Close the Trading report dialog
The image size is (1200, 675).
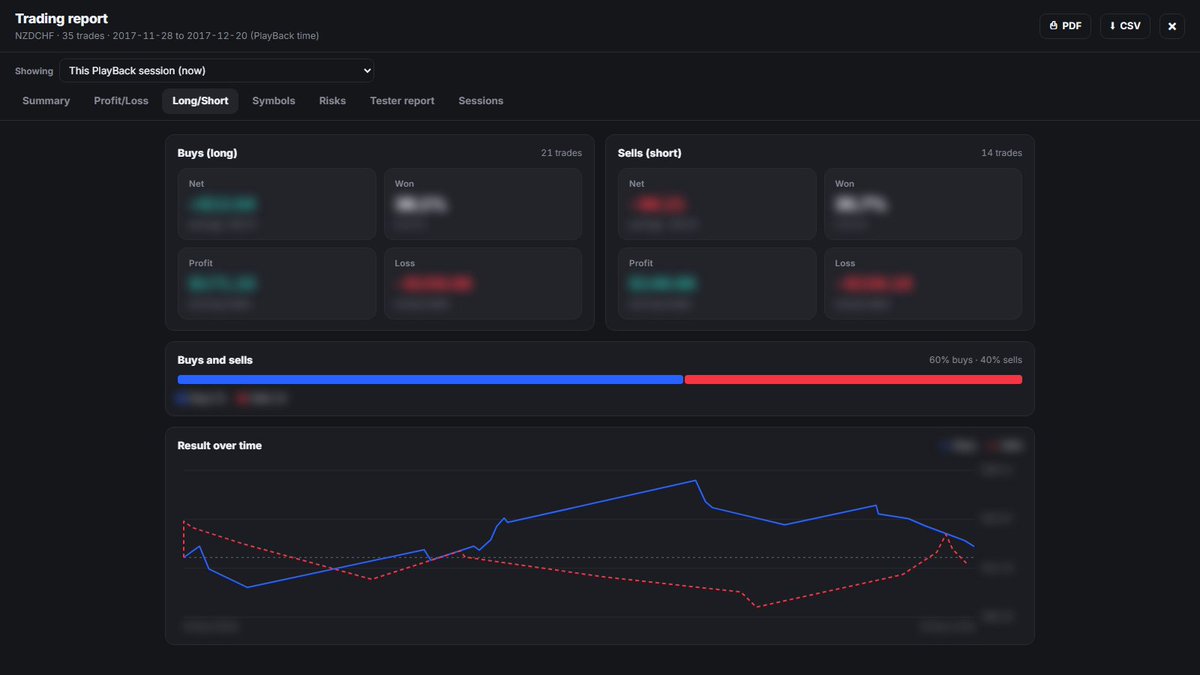click(1172, 26)
